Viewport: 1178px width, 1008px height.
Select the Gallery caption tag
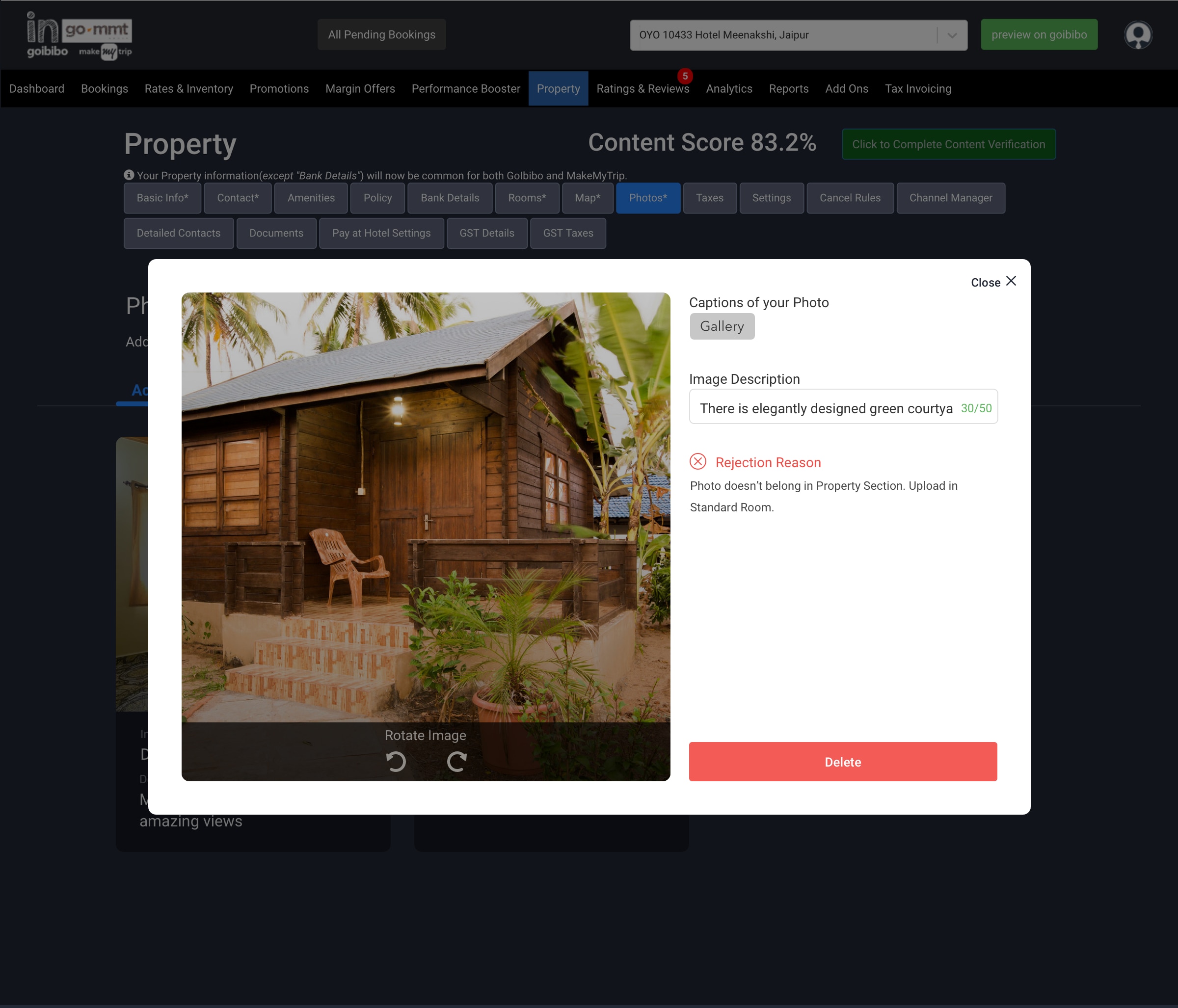pos(722,326)
